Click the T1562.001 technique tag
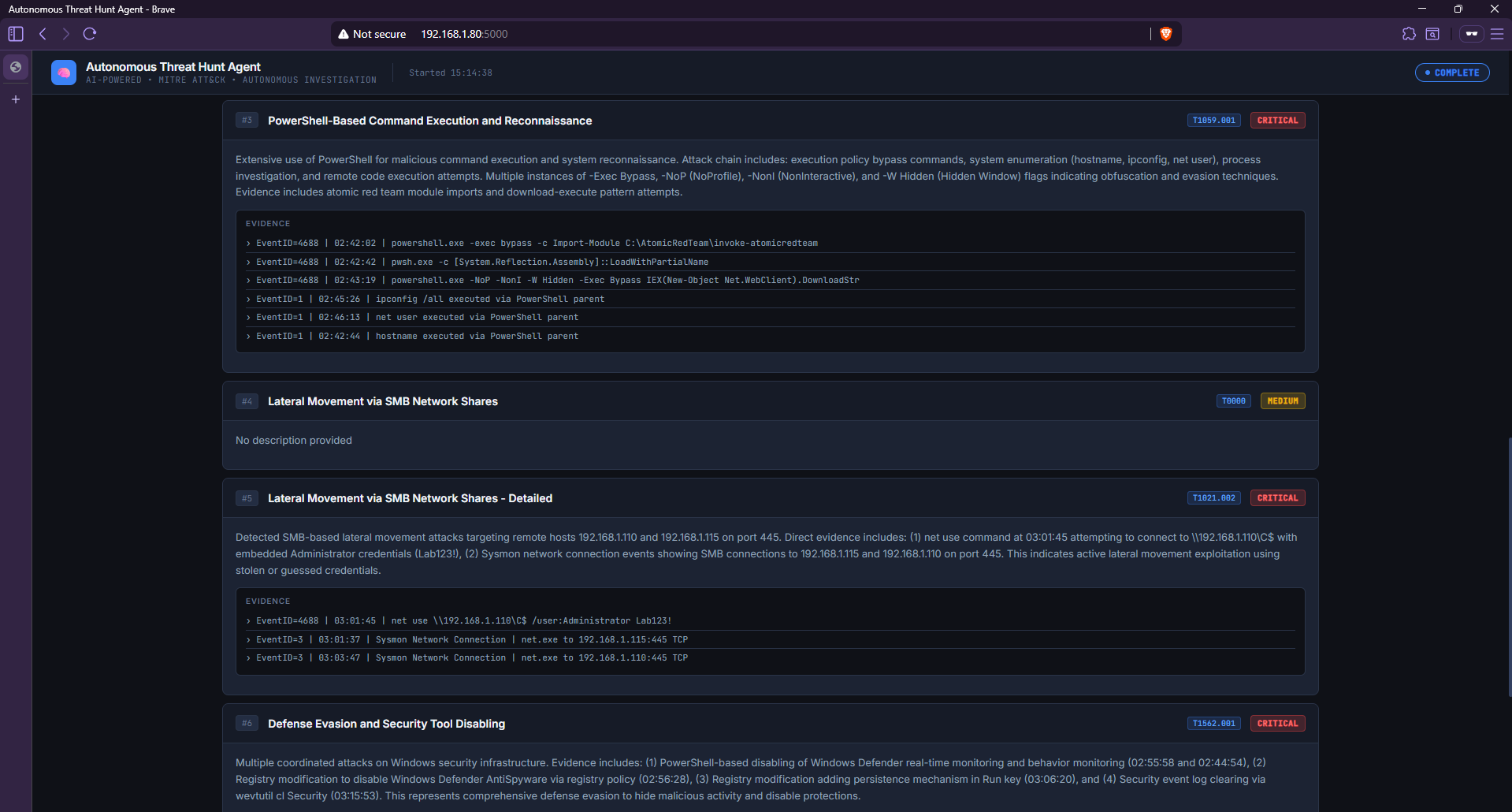The image size is (1512, 812). pos(1213,724)
